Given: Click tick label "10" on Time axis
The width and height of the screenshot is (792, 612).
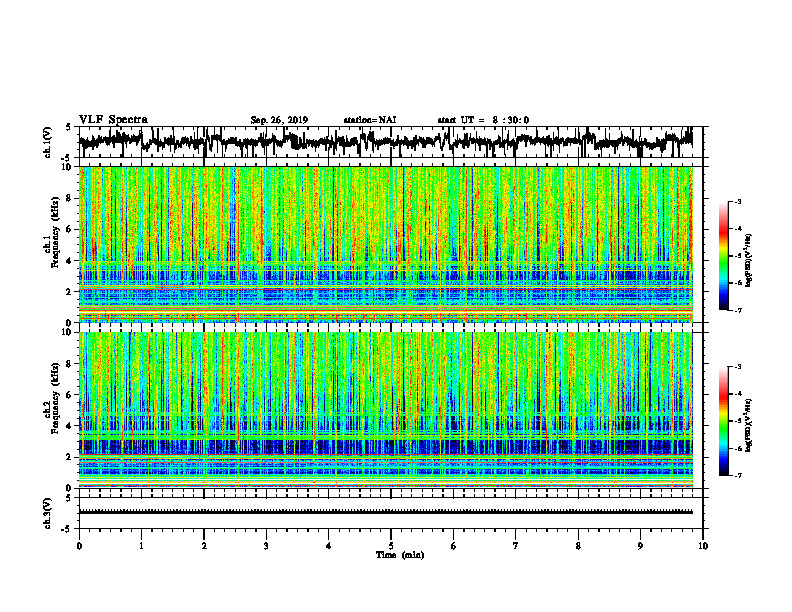Looking at the screenshot, I should [x=703, y=546].
